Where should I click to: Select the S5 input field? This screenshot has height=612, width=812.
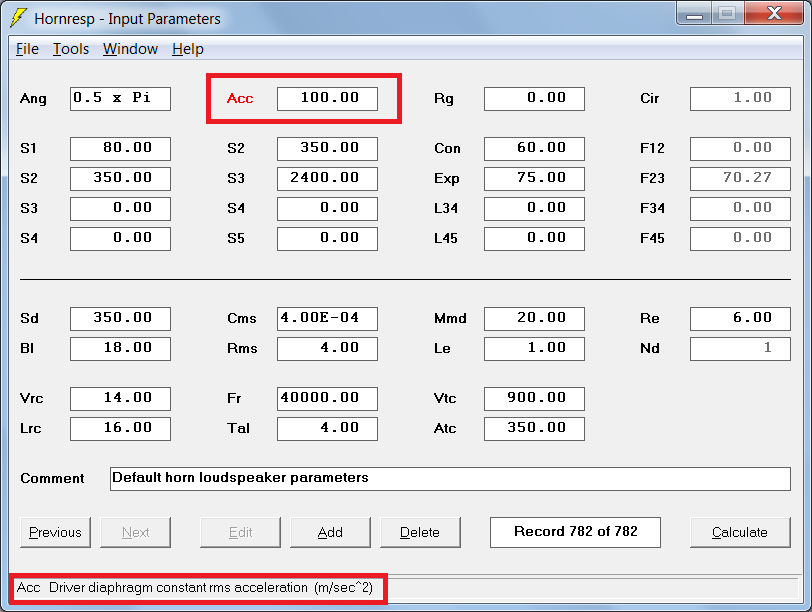[327, 239]
